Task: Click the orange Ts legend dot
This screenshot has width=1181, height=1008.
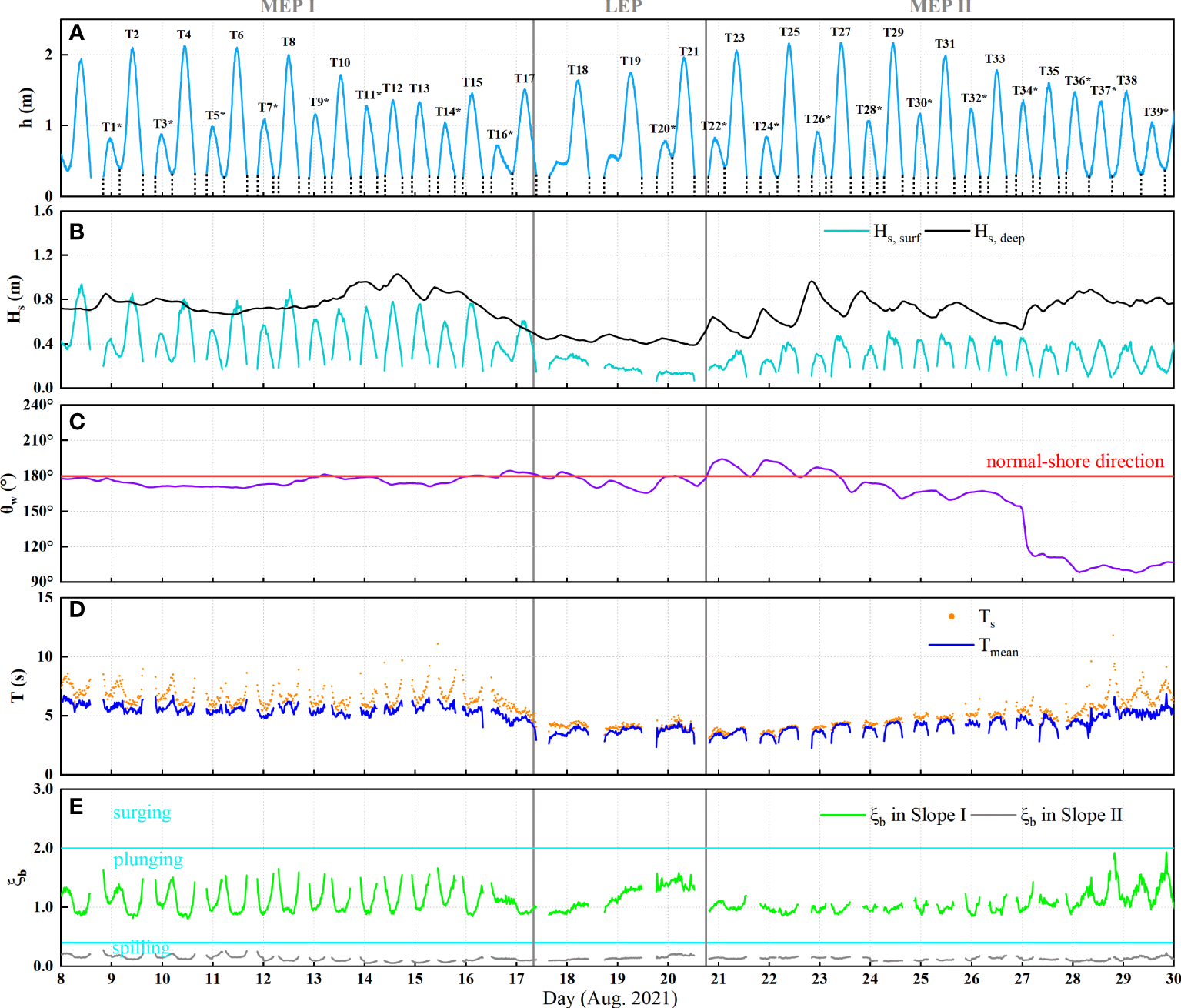Action: tap(952, 616)
